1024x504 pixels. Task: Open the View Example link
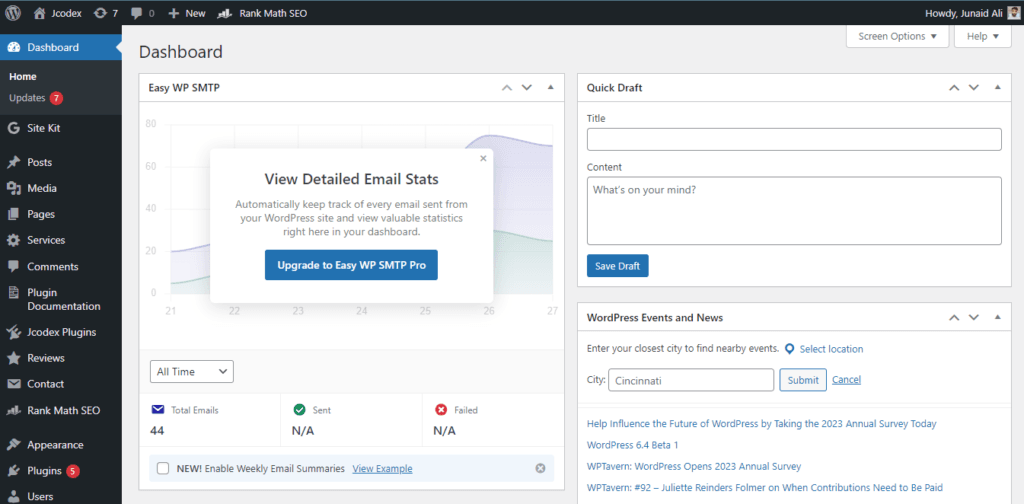pos(382,468)
